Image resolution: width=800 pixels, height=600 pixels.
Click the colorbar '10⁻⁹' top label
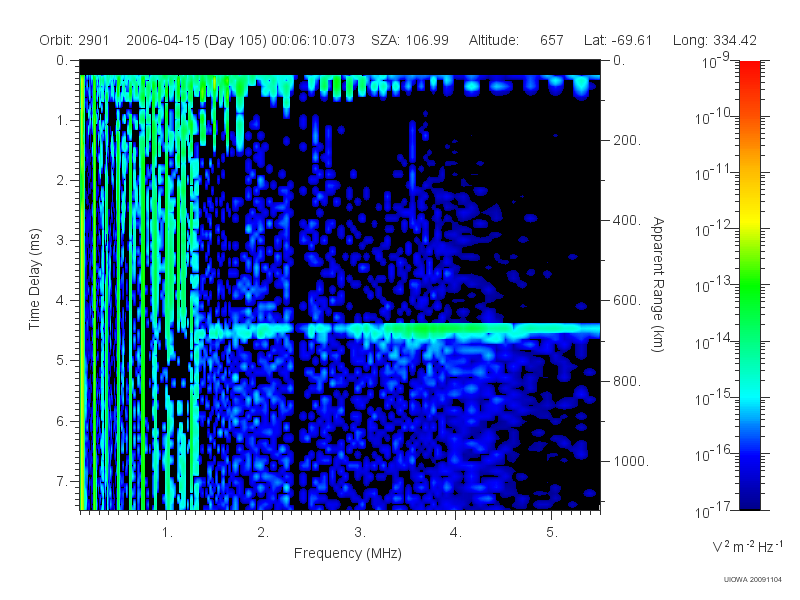pyautogui.click(x=716, y=62)
